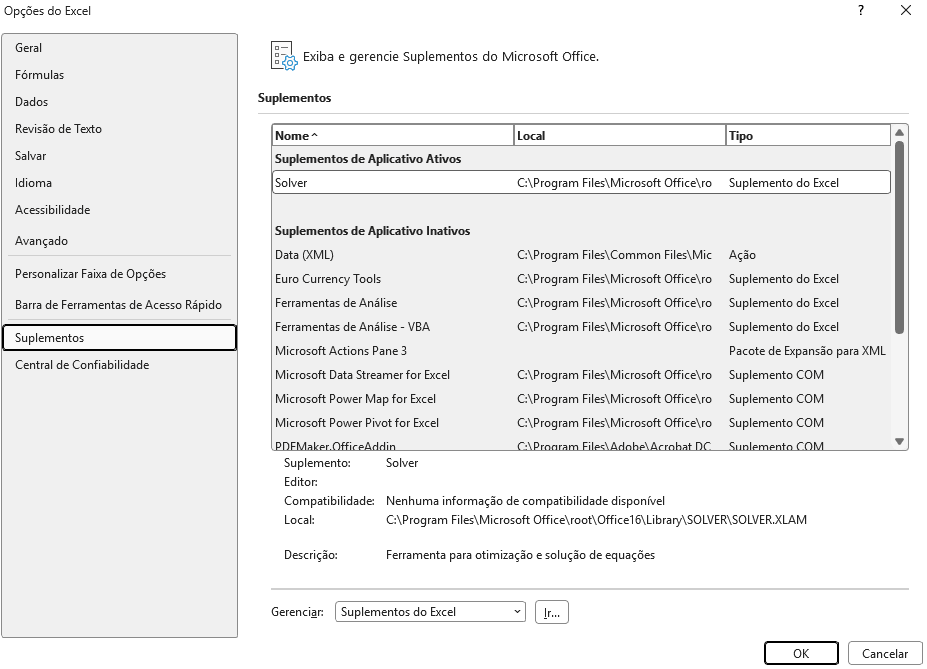This screenshot has width=927, height=669.
Task: Select the Solver add-in row
Action: tap(582, 183)
